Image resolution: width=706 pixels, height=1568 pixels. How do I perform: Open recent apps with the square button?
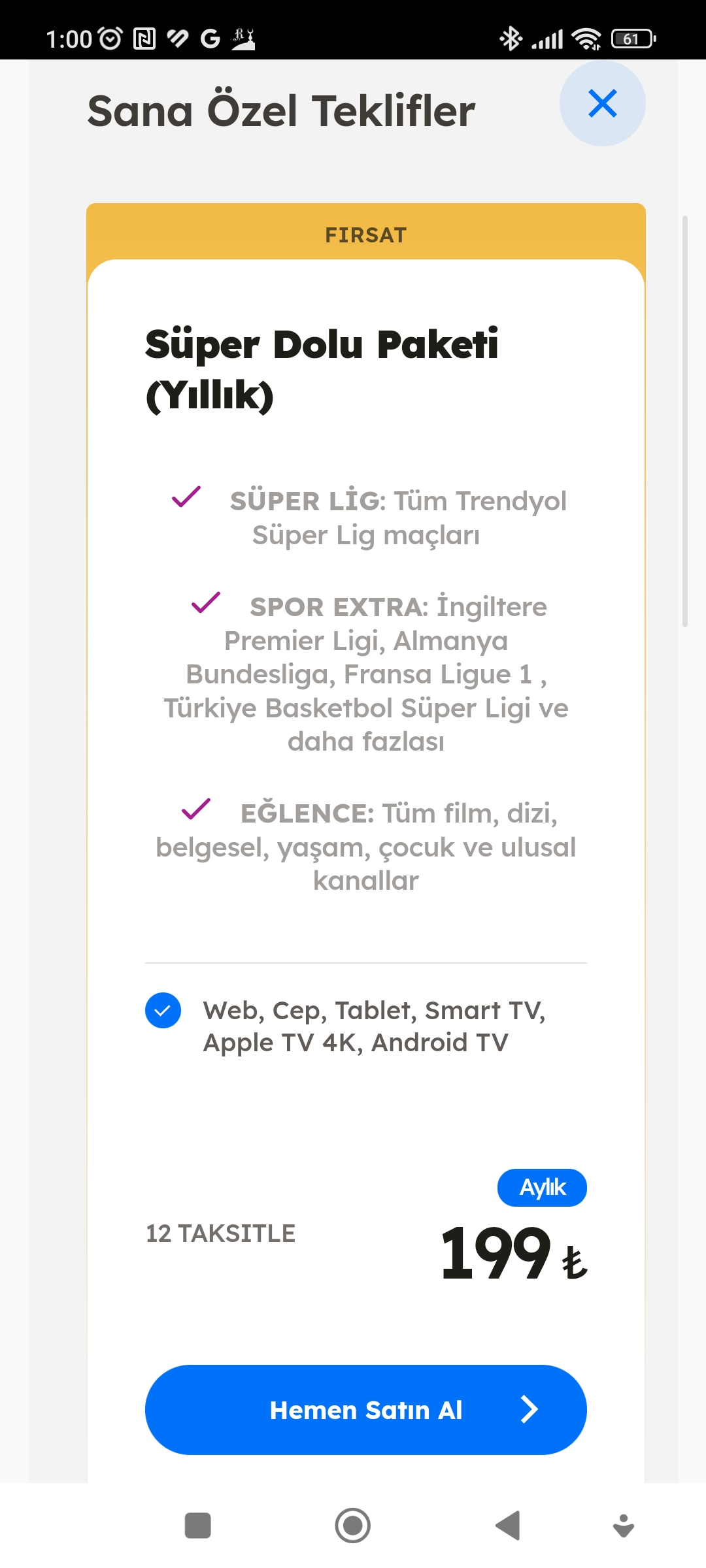point(198,1526)
